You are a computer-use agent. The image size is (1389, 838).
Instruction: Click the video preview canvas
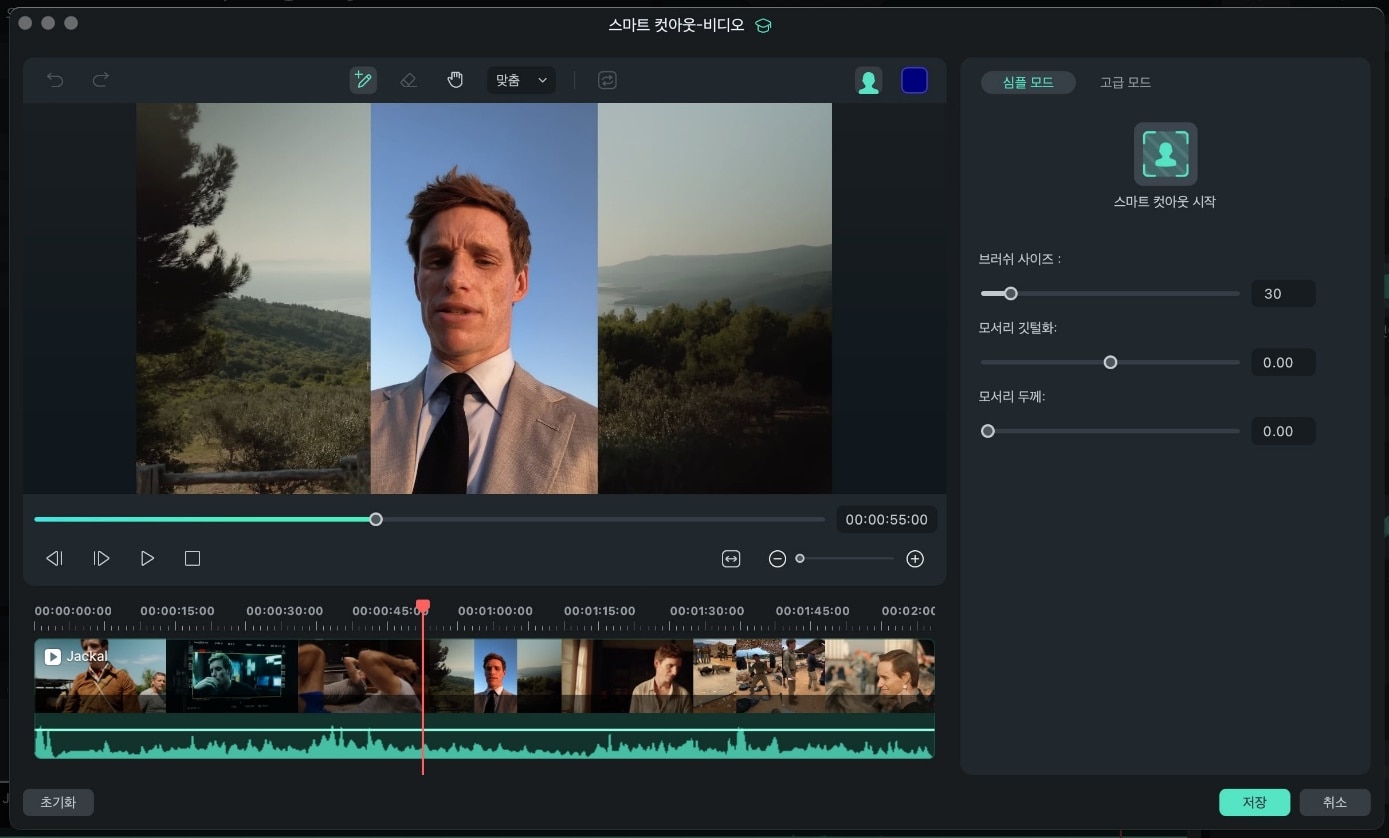click(x=484, y=298)
